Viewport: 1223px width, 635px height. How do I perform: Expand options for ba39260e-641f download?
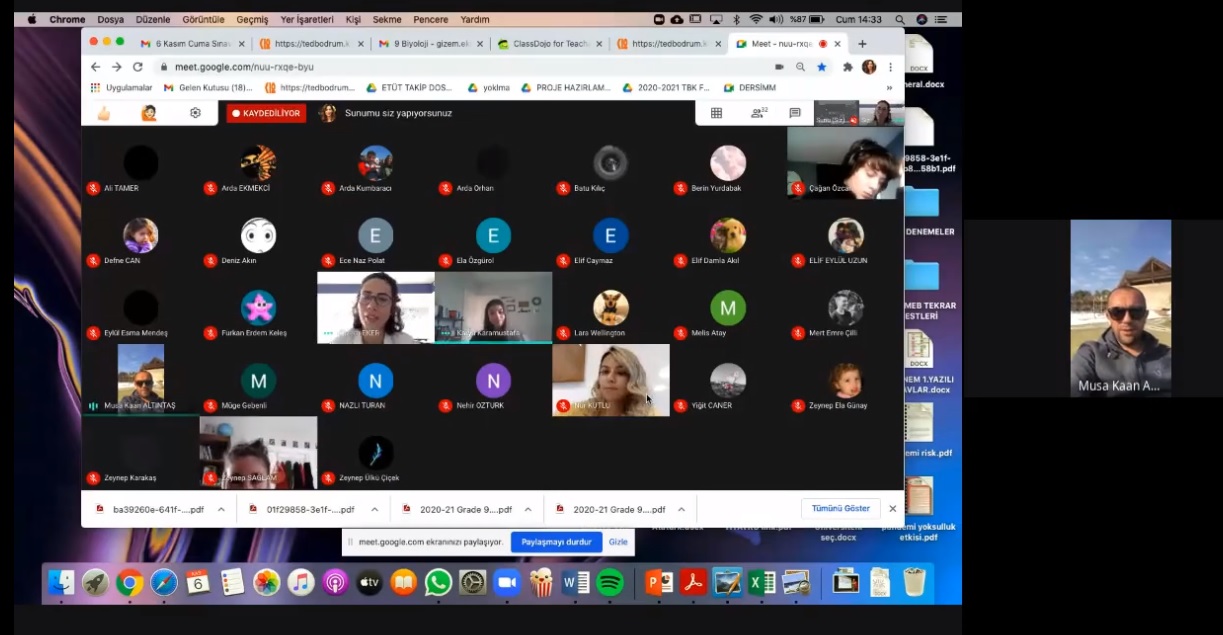pyautogui.click(x=221, y=509)
